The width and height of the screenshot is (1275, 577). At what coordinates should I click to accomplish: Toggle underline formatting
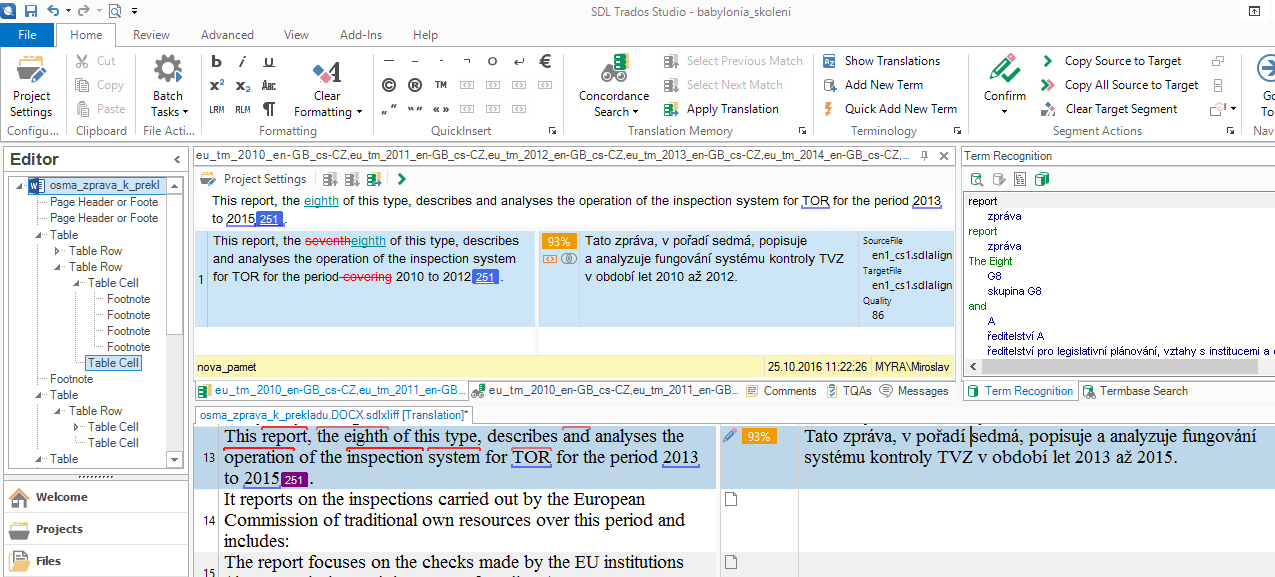pos(268,61)
